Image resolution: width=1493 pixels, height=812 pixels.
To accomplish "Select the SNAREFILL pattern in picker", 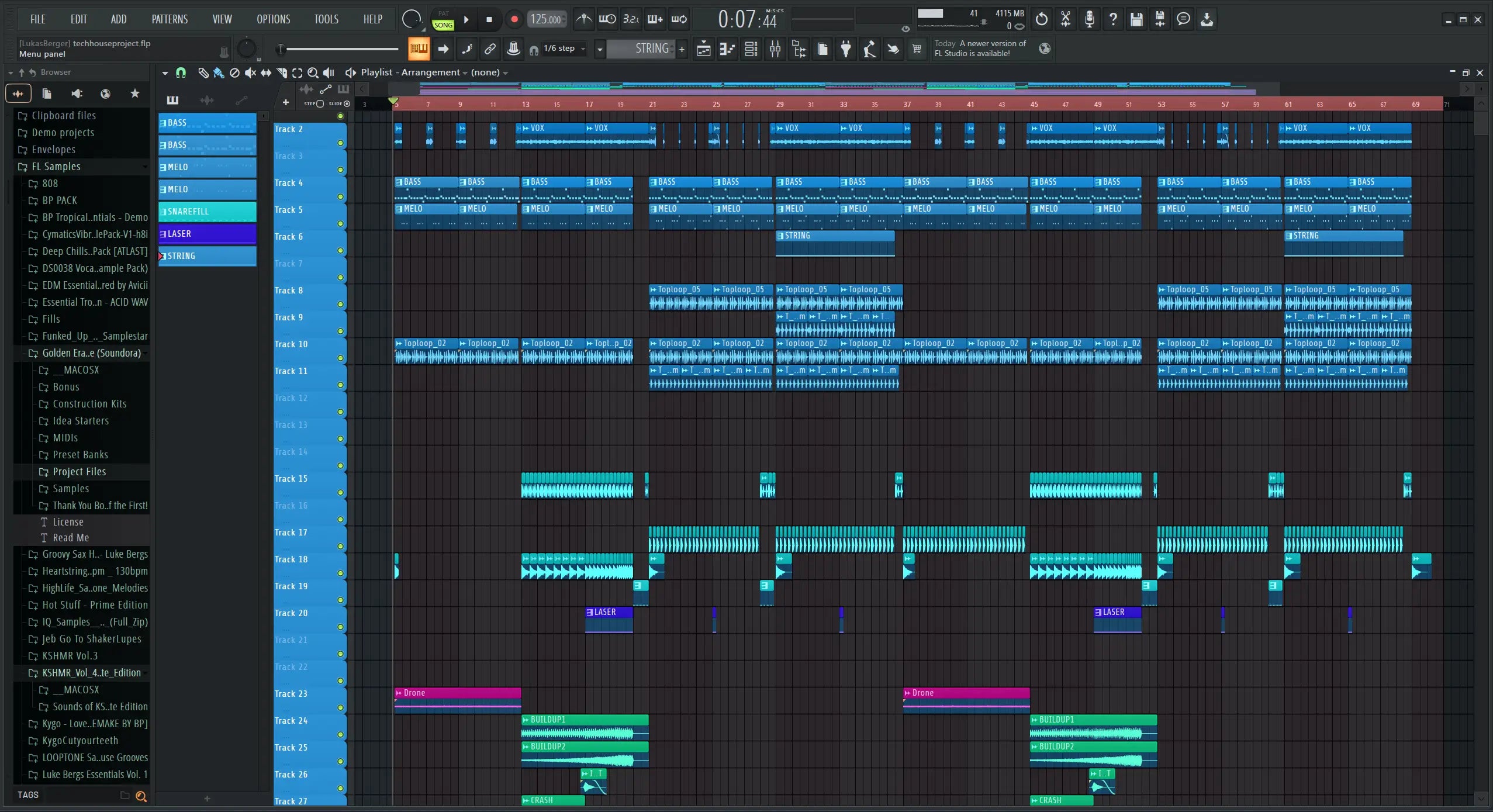I will click(207, 212).
